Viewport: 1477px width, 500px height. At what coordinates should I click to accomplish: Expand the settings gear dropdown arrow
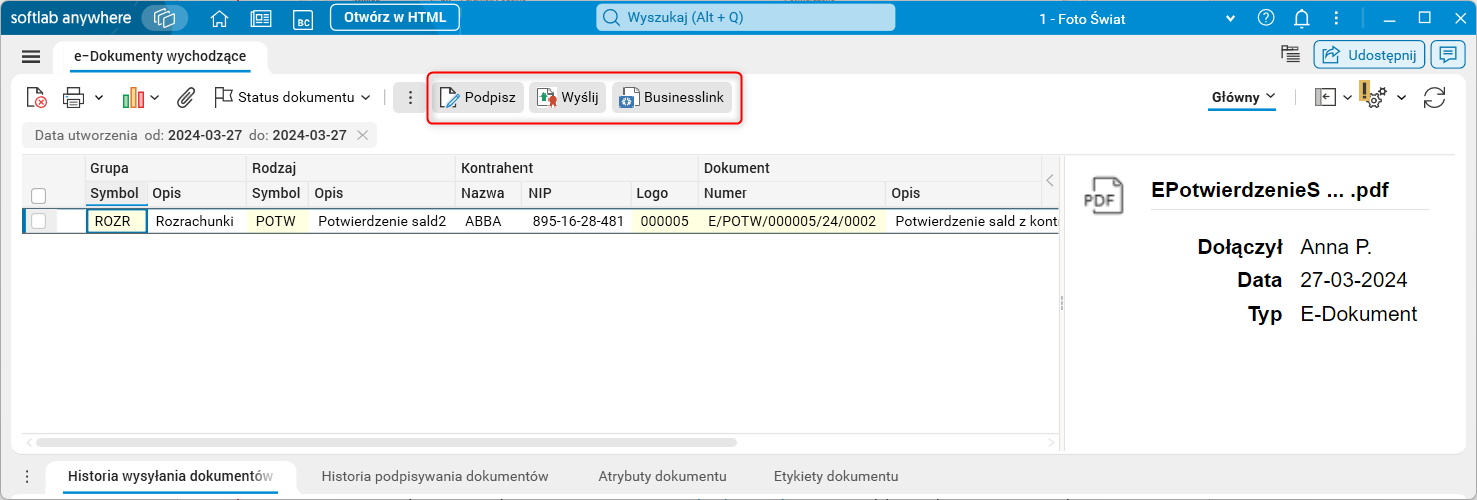pyautogui.click(x=1401, y=97)
